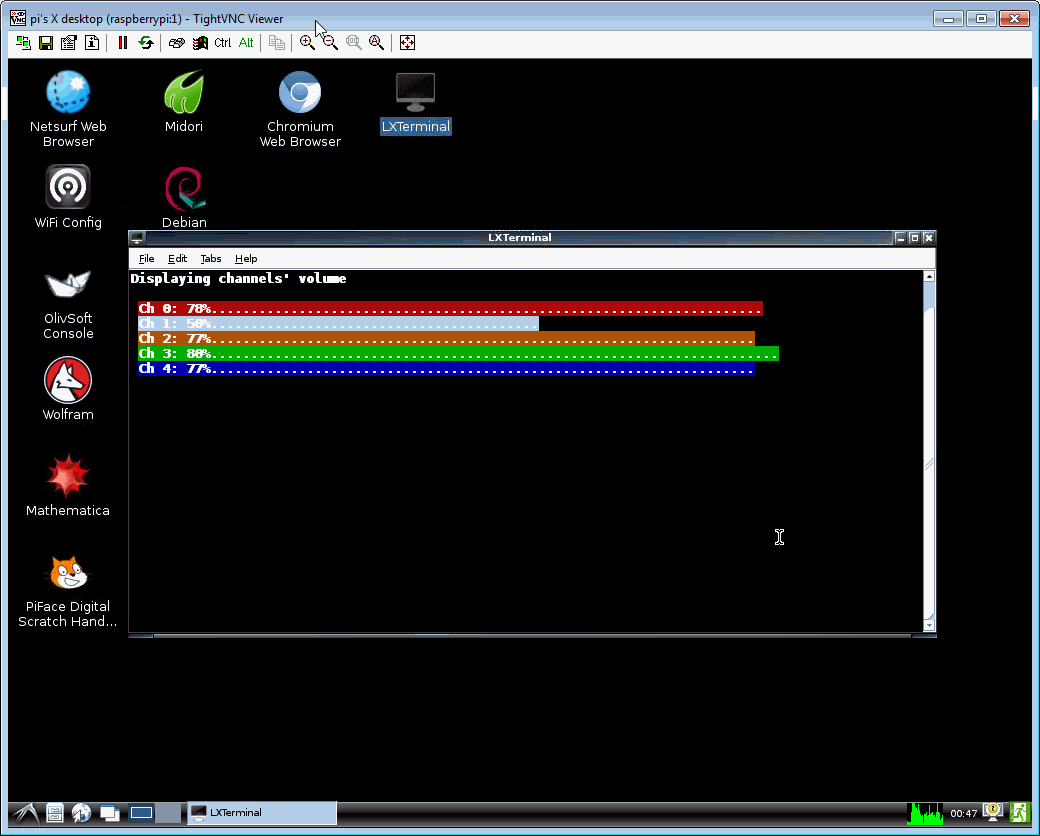Open the File menu in LXTerminal
Screen dimensions: 1040x836
[147, 259]
